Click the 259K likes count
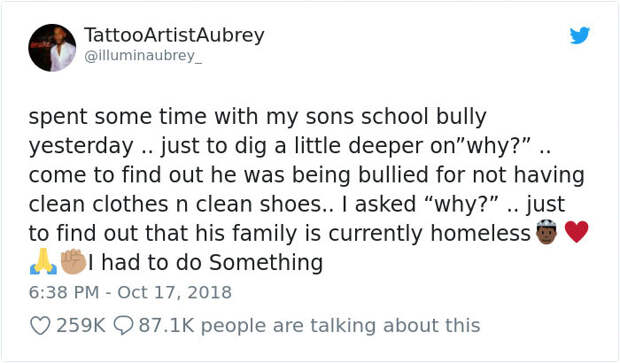This screenshot has height=363, width=620. [81, 326]
